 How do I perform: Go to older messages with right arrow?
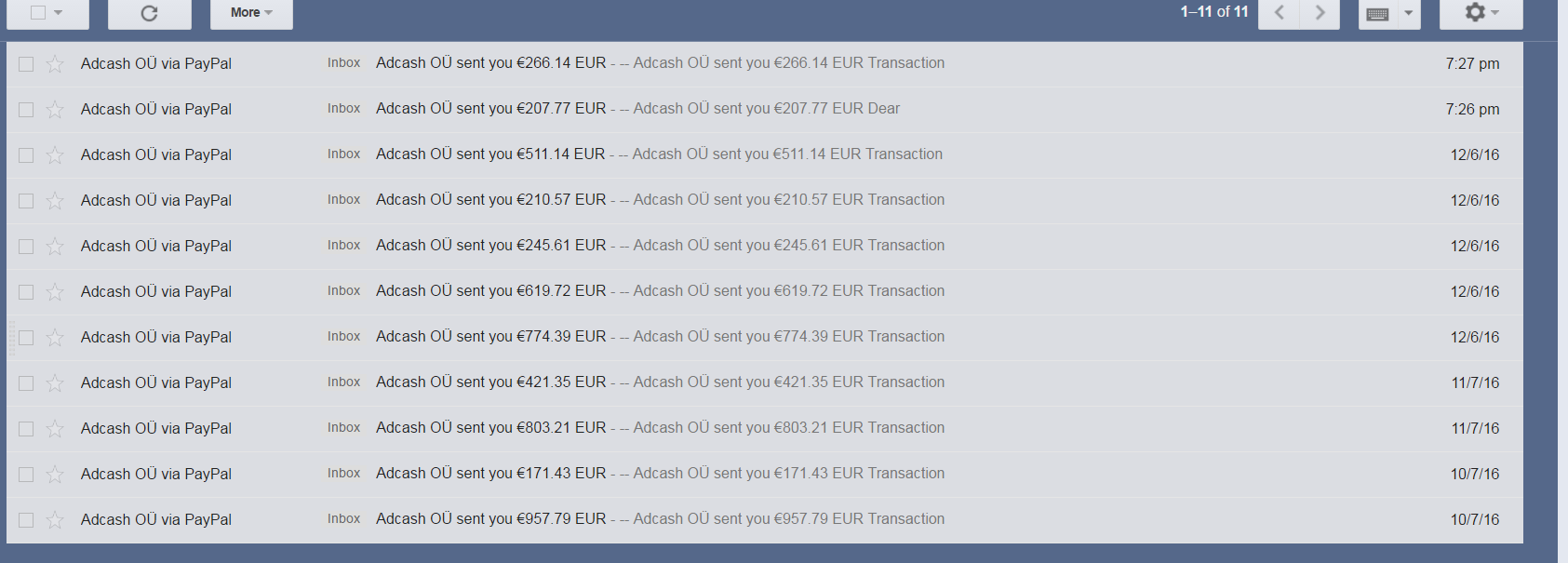tap(1320, 13)
